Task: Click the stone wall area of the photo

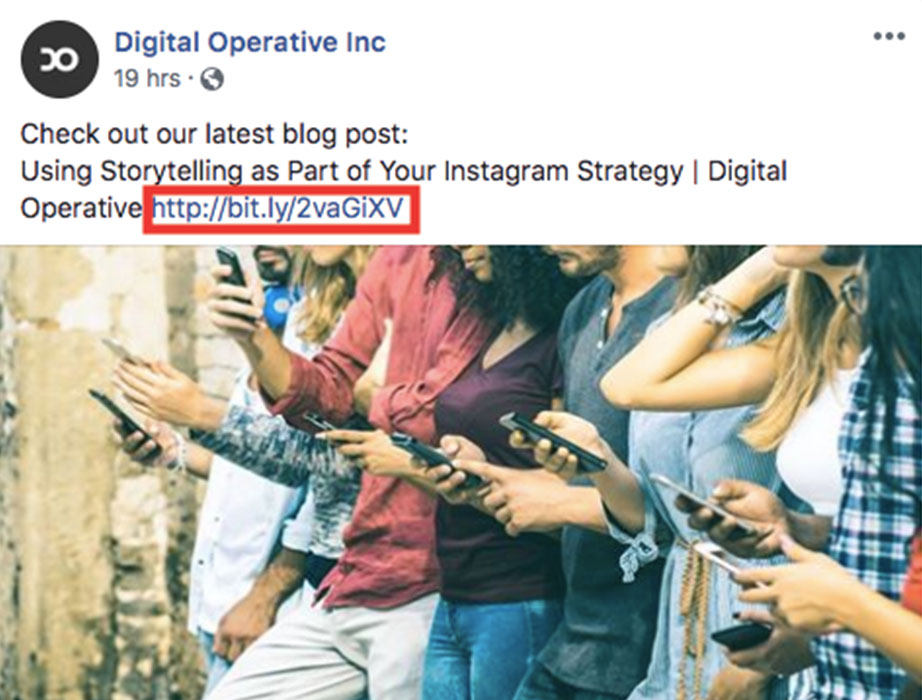Action: click(x=76, y=471)
